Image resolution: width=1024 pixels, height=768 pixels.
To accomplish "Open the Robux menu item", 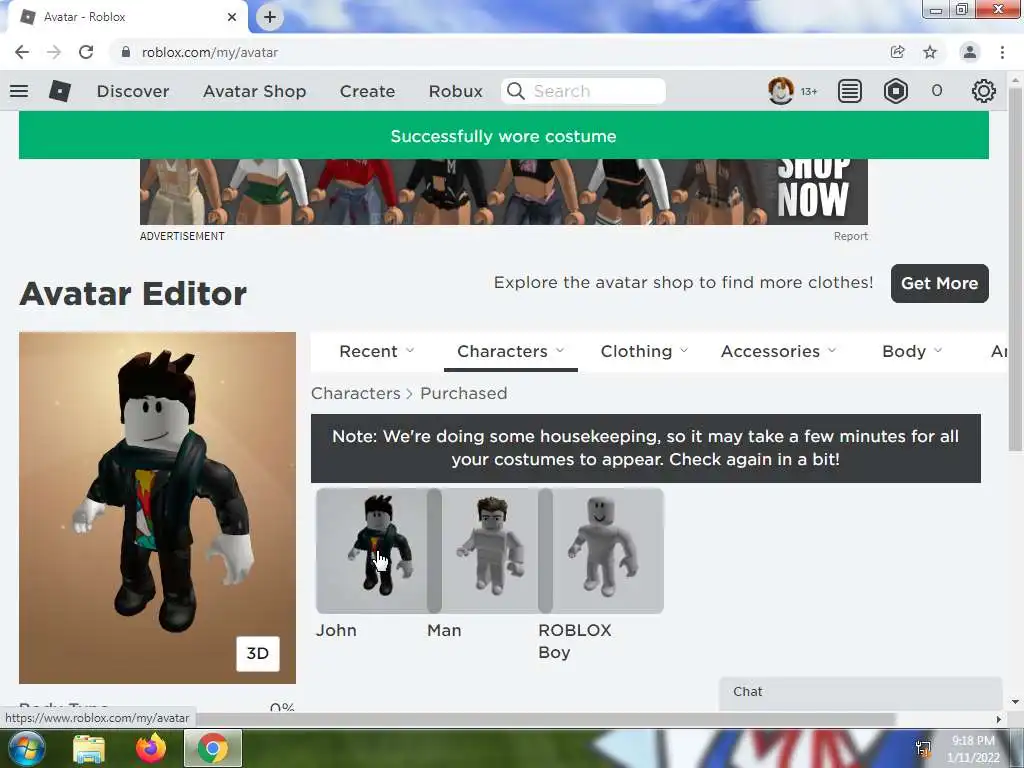I will click(x=456, y=91).
